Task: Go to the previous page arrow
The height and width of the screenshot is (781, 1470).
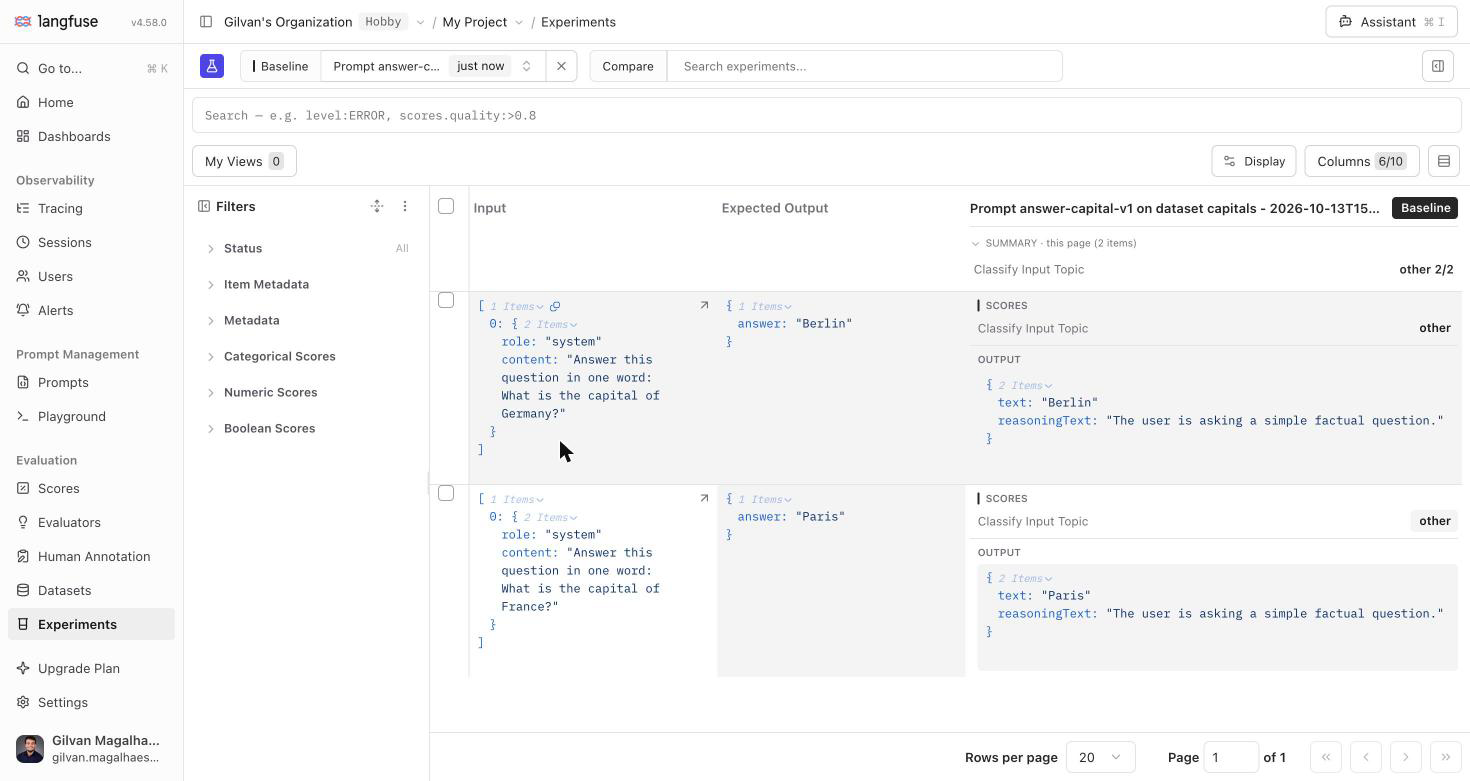Action: coord(1365,757)
